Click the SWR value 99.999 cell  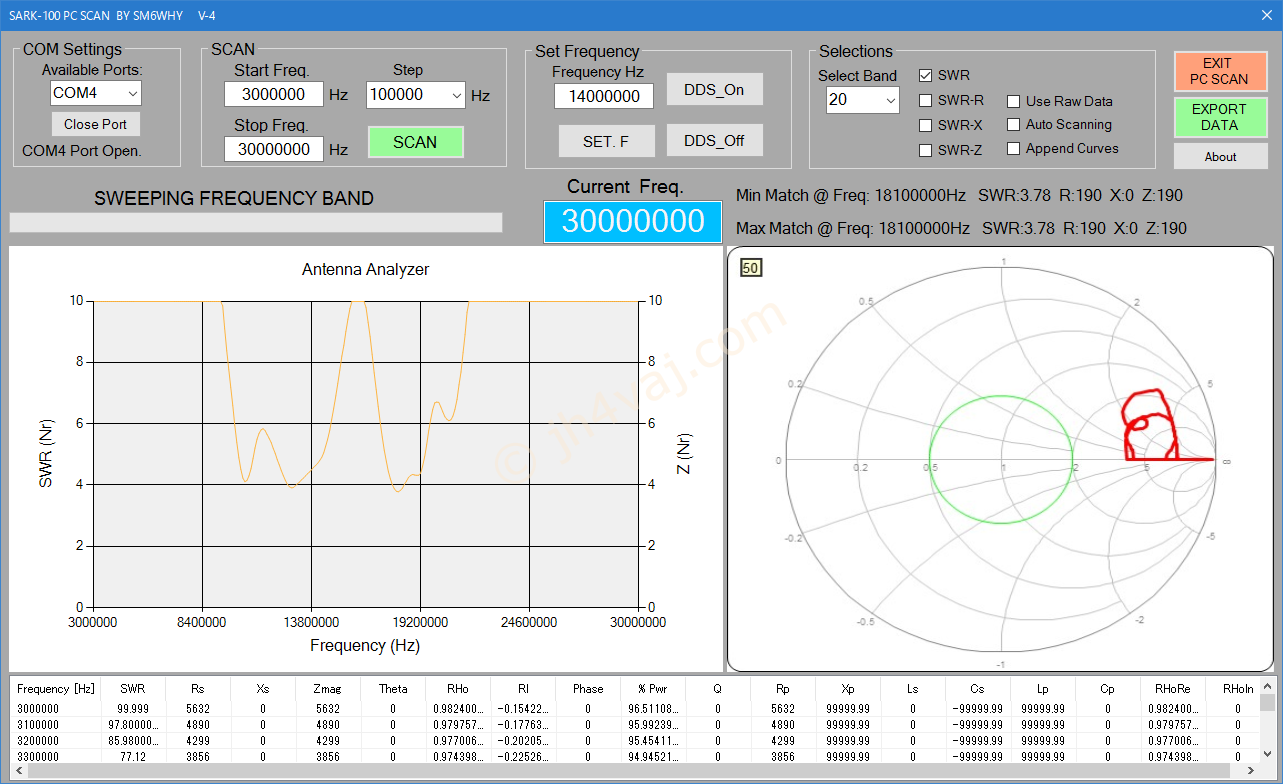pos(133,708)
